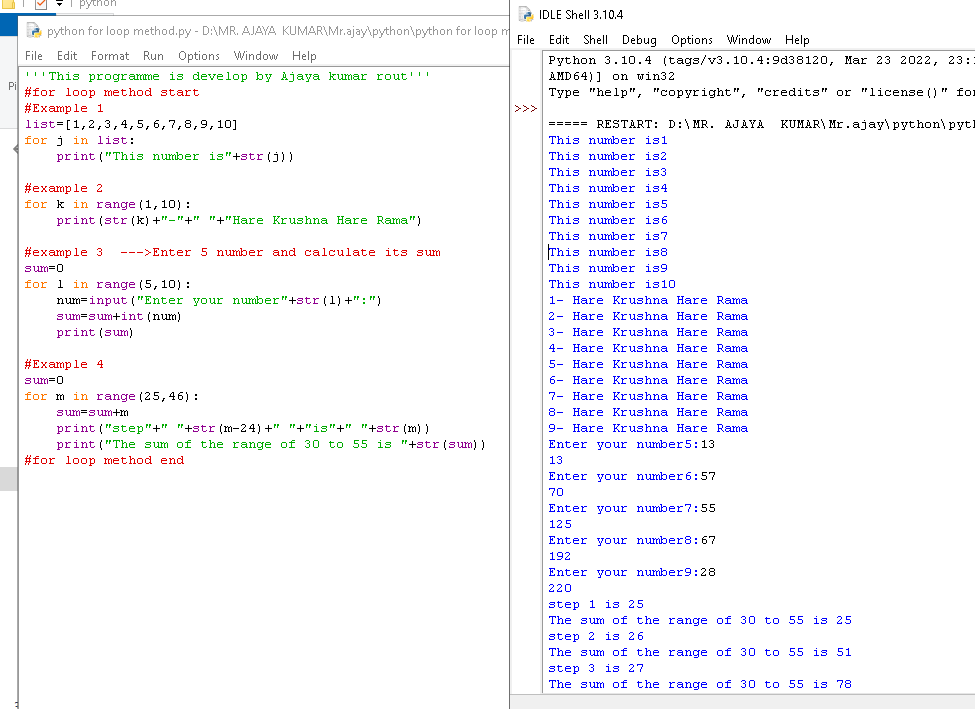Open the editor's Window menu
Image resolution: width=975 pixels, height=709 pixels.
point(256,56)
